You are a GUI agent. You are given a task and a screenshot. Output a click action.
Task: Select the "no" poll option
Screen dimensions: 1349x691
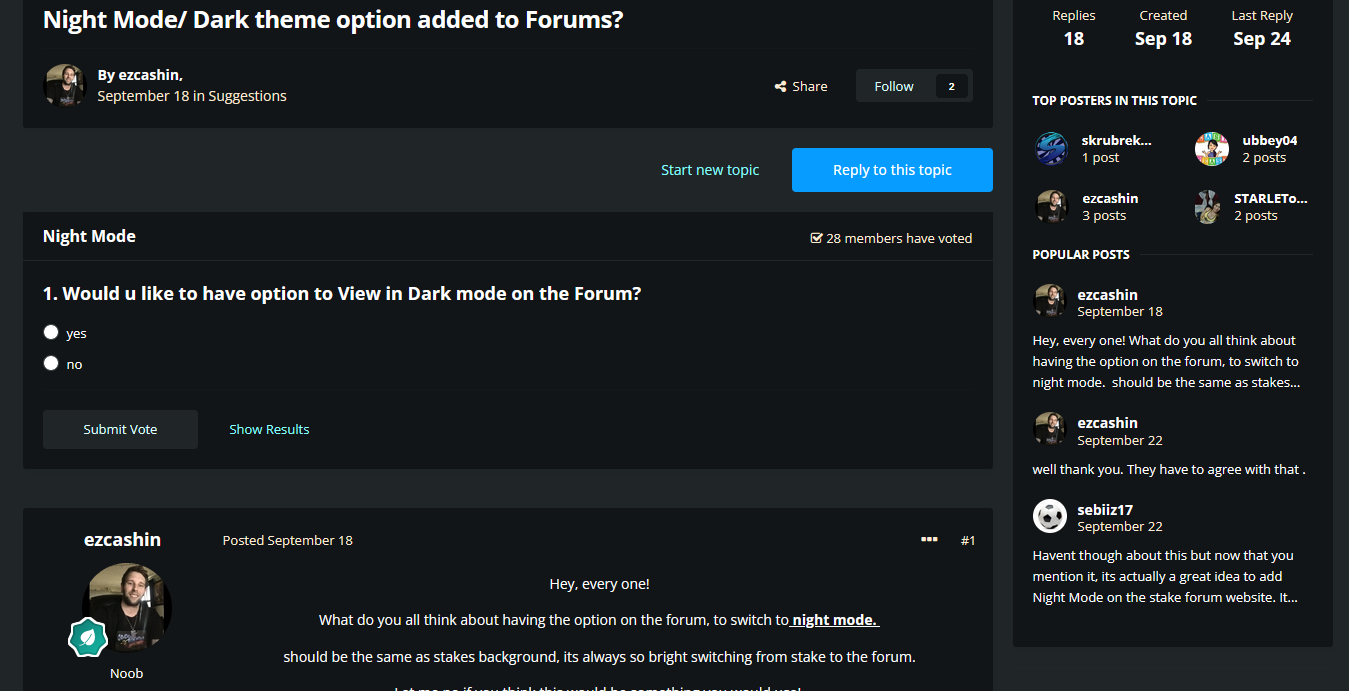click(x=51, y=363)
